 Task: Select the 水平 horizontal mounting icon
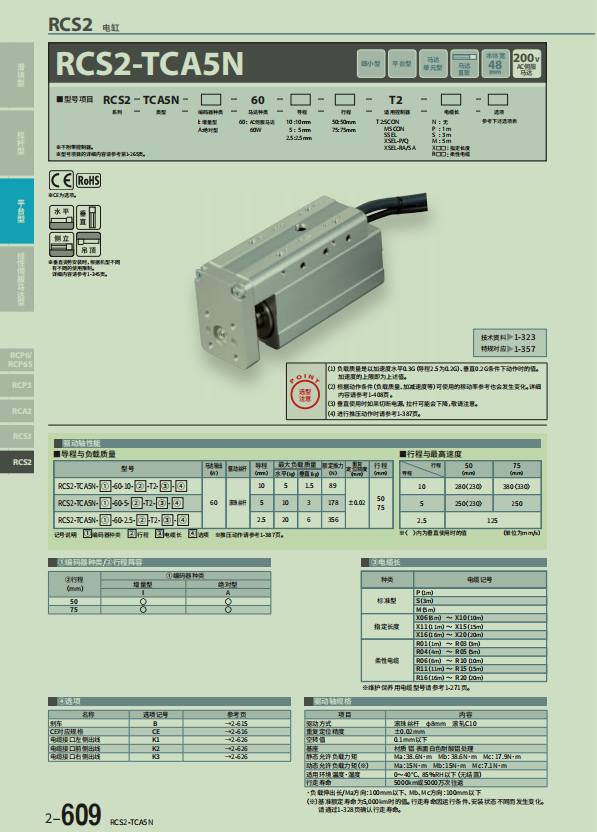[x=62, y=218]
